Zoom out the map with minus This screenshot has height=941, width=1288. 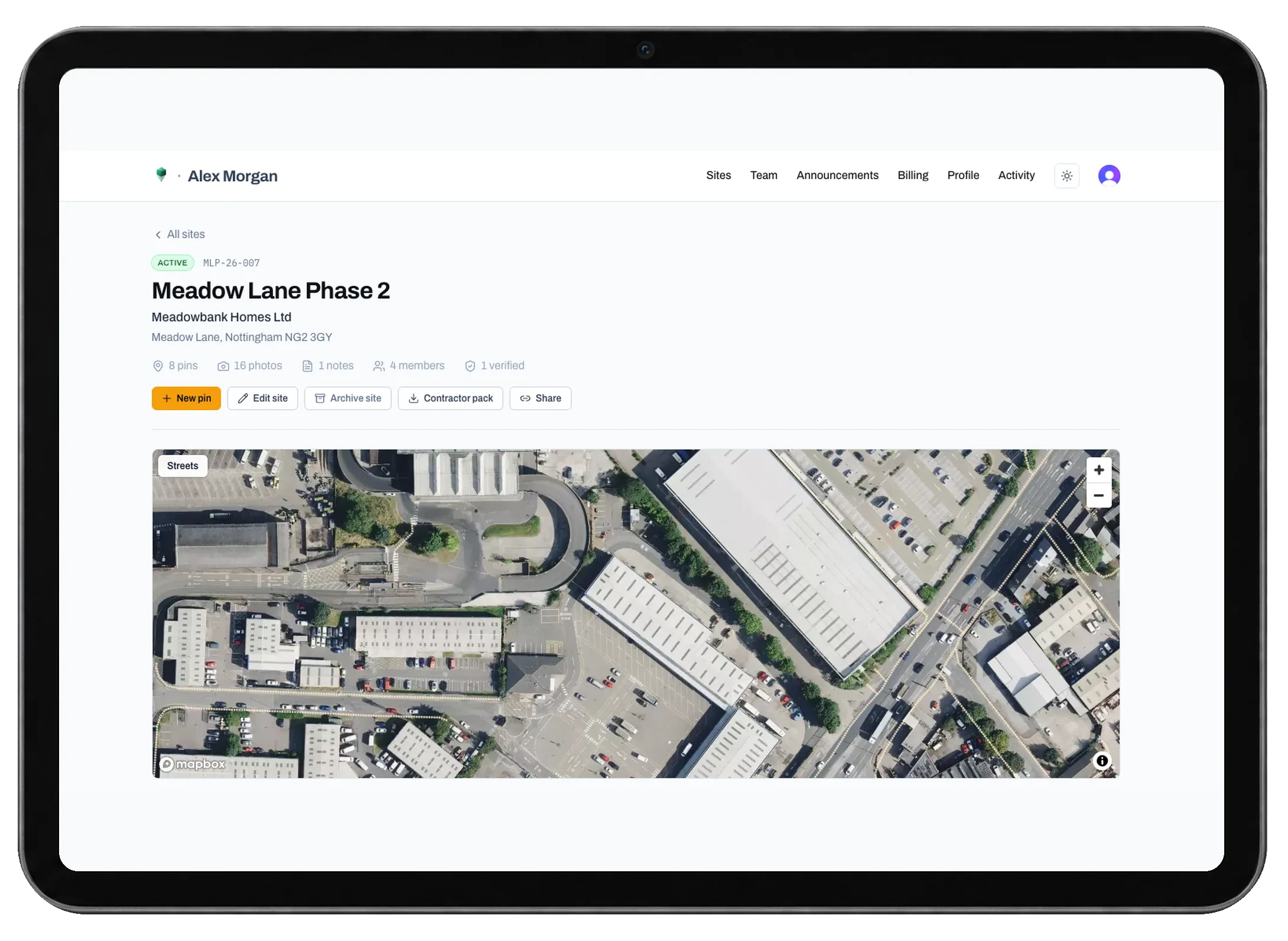point(1098,495)
